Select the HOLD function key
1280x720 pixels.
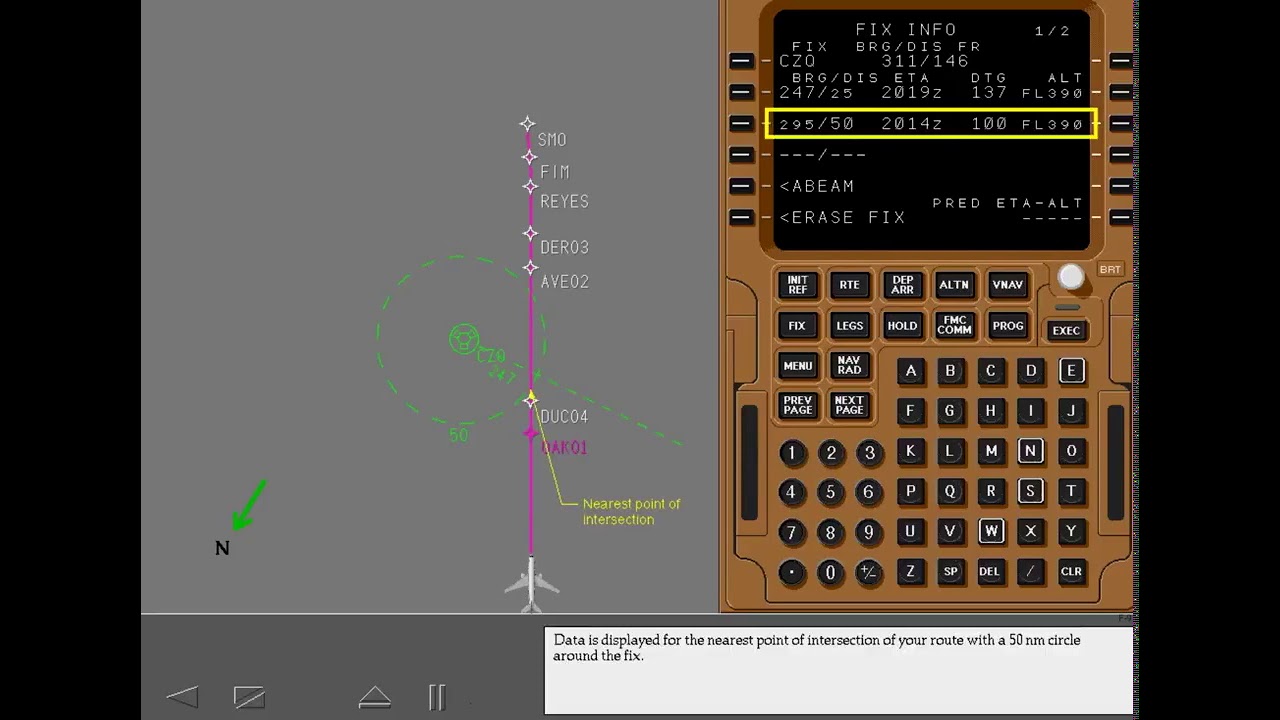(x=902, y=326)
